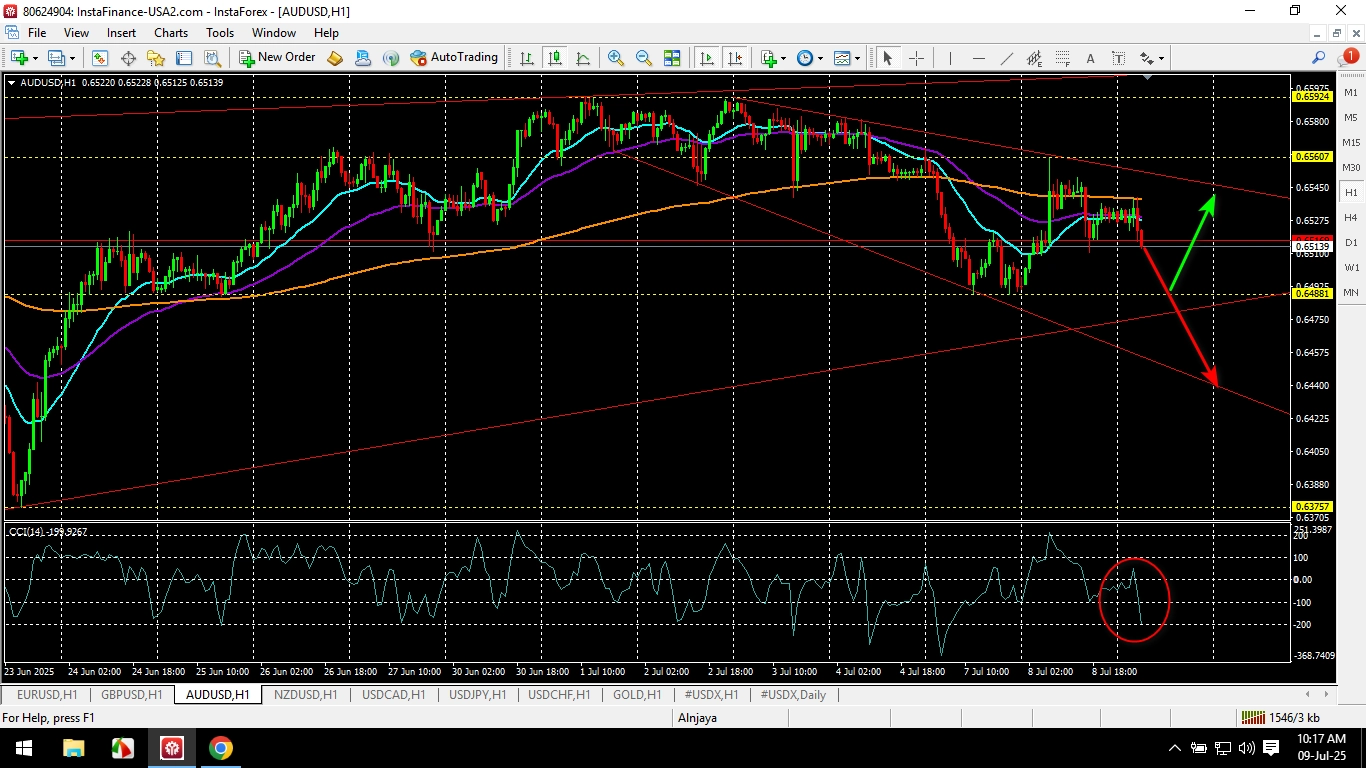The height and width of the screenshot is (768, 1366).
Task: Switch to the GBPUSD,H1 chart tab
Action: (131, 694)
